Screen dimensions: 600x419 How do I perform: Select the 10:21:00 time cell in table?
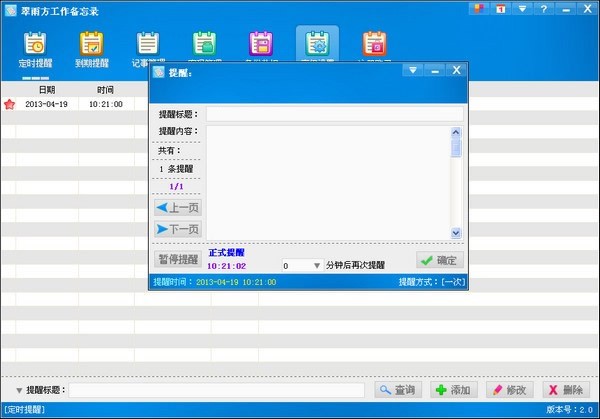(106, 104)
